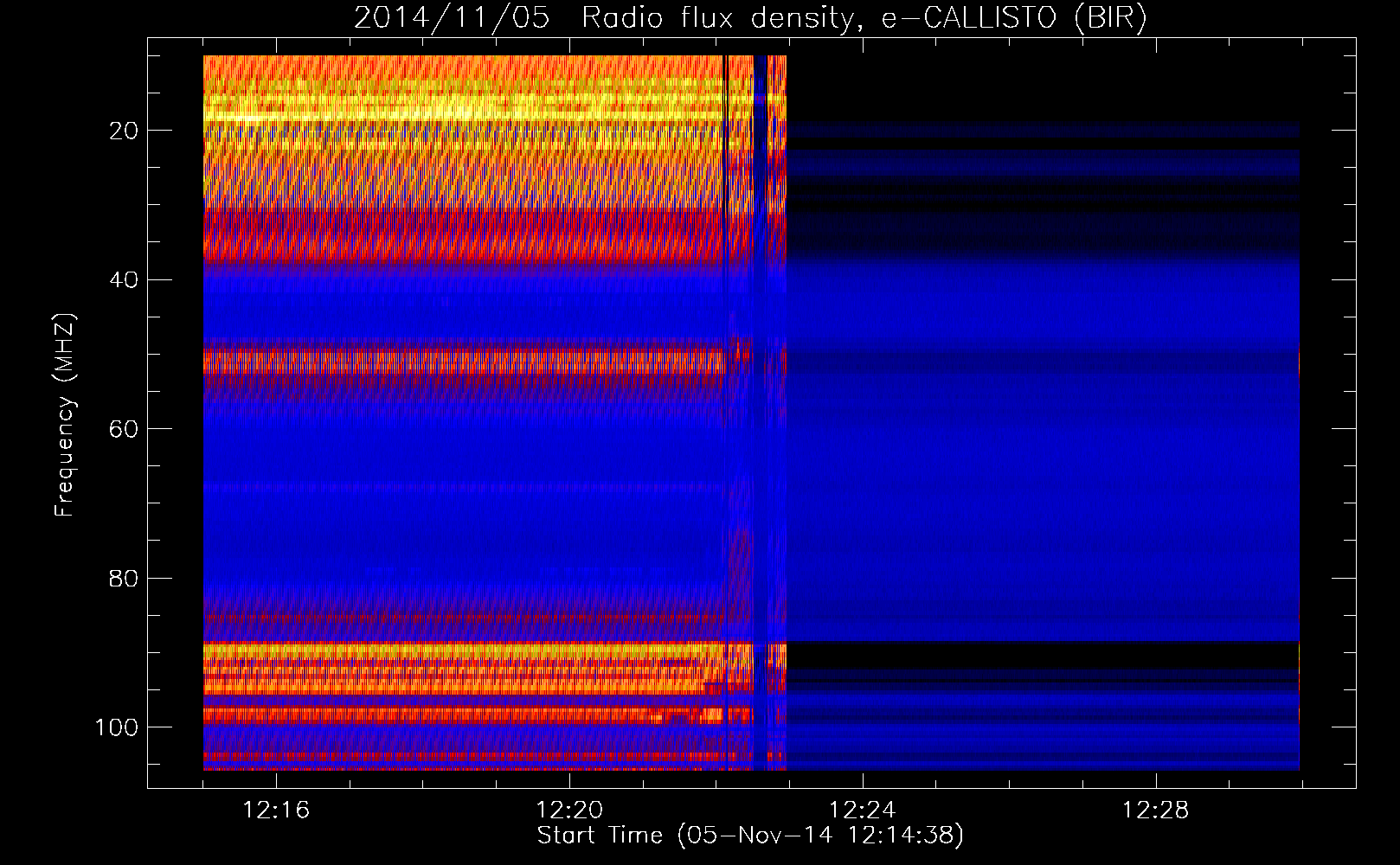1400x865 pixels.
Task: Click the plot title "2014/11/05 Radio flux density, e-CALLISTO (BIR)"
Action: [751, 18]
